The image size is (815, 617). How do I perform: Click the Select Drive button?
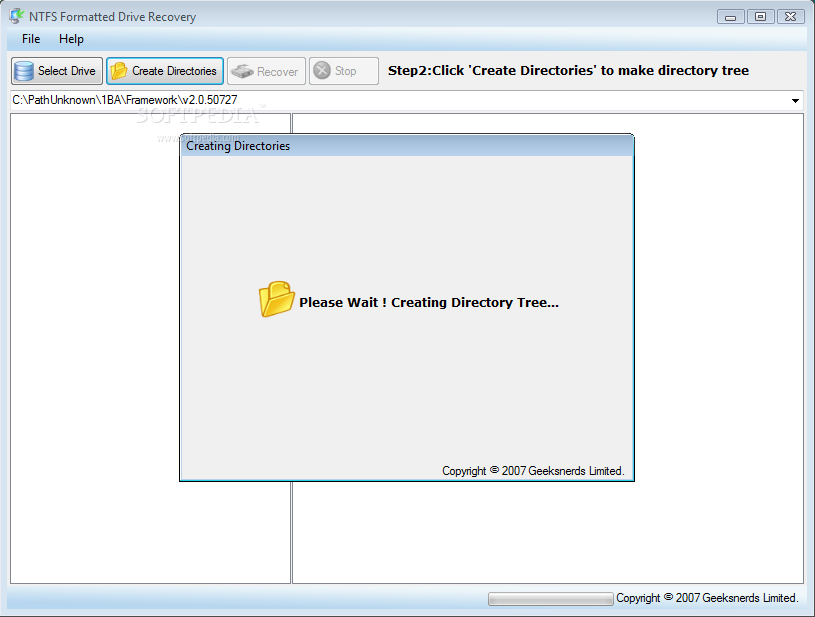[x=57, y=71]
